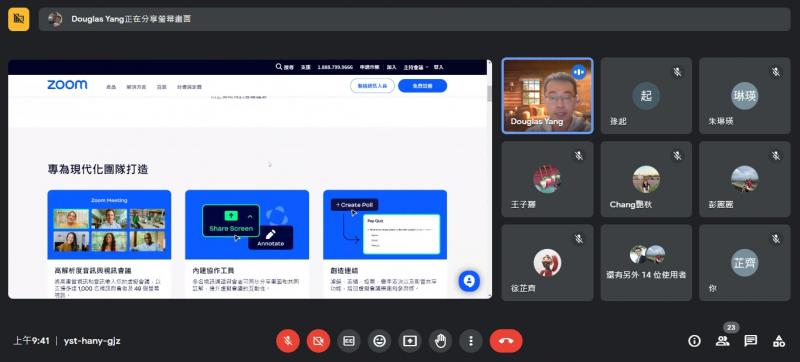The width and height of the screenshot is (800, 362).
Task: Click the muted mic icon on 朱琳瑛 tile
Action: (x=776, y=72)
